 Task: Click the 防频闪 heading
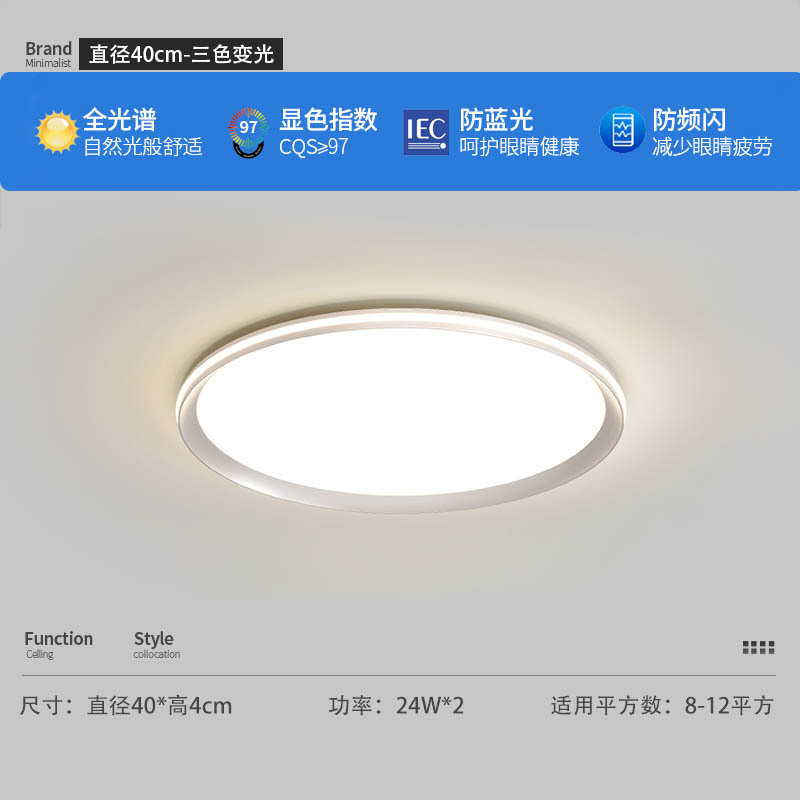[689, 120]
